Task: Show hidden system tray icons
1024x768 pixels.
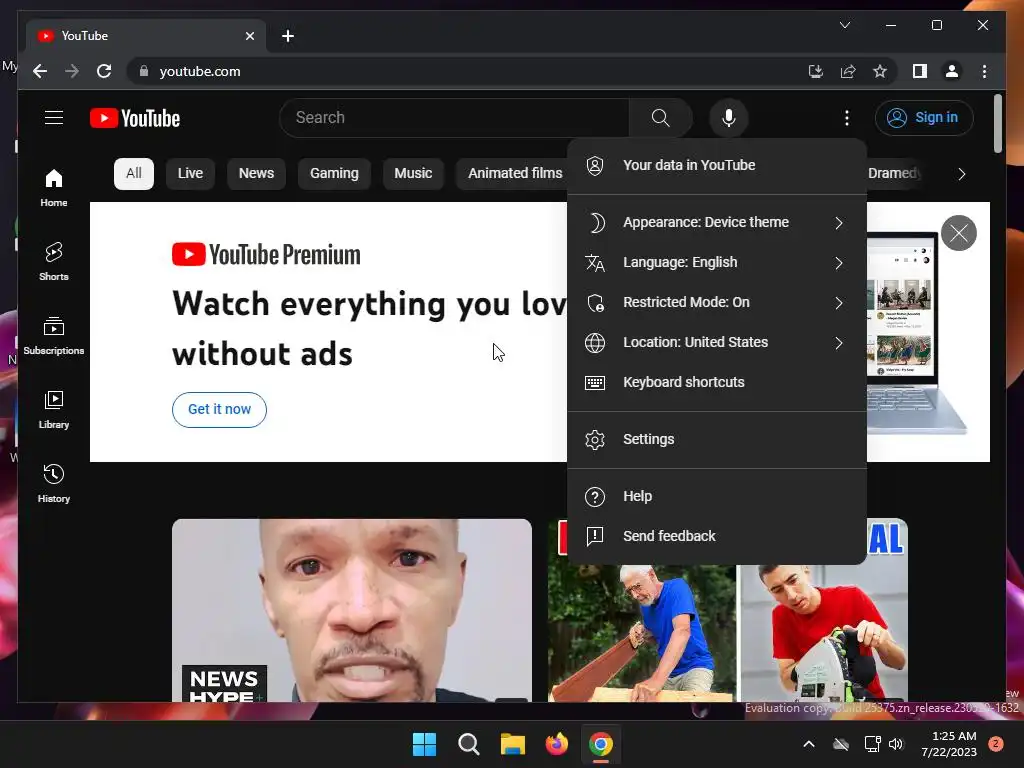Action: [x=808, y=744]
